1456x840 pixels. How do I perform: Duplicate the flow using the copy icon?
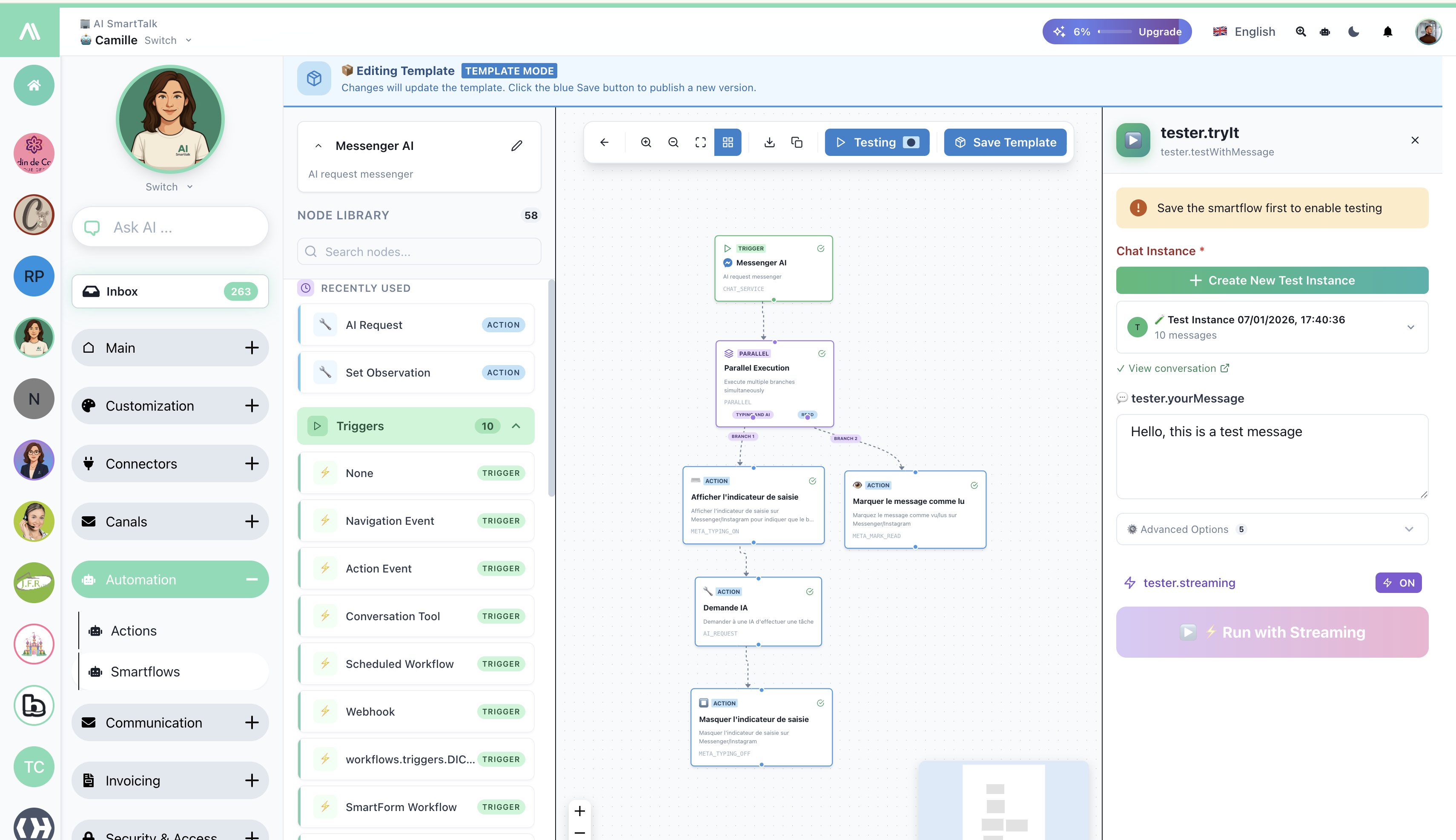(x=797, y=142)
